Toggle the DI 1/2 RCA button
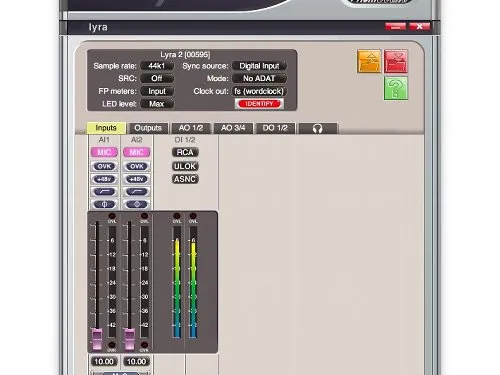This screenshot has width=500, height=375. [x=185, y=152]
